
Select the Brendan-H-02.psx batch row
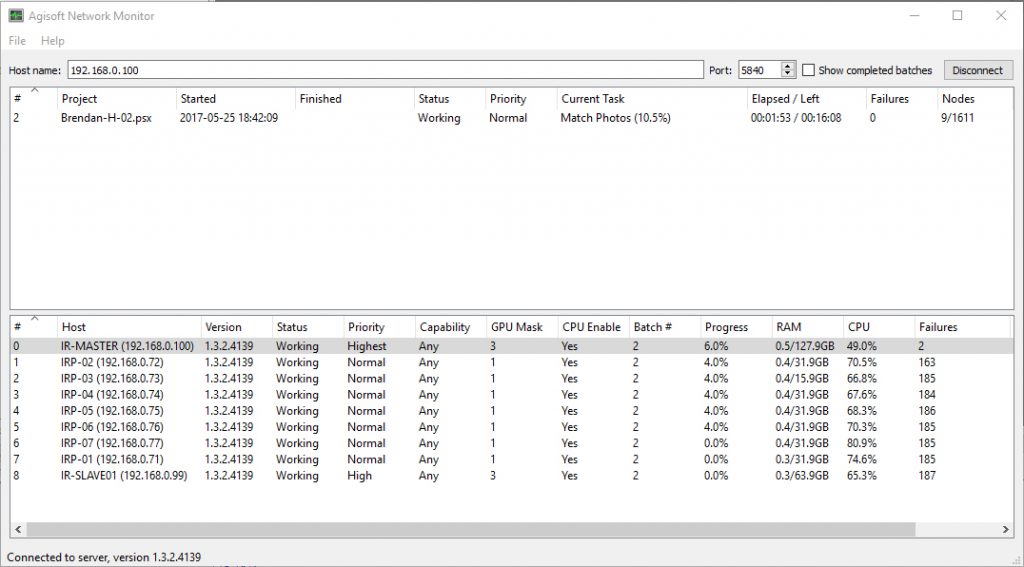(x=511, y=118)
